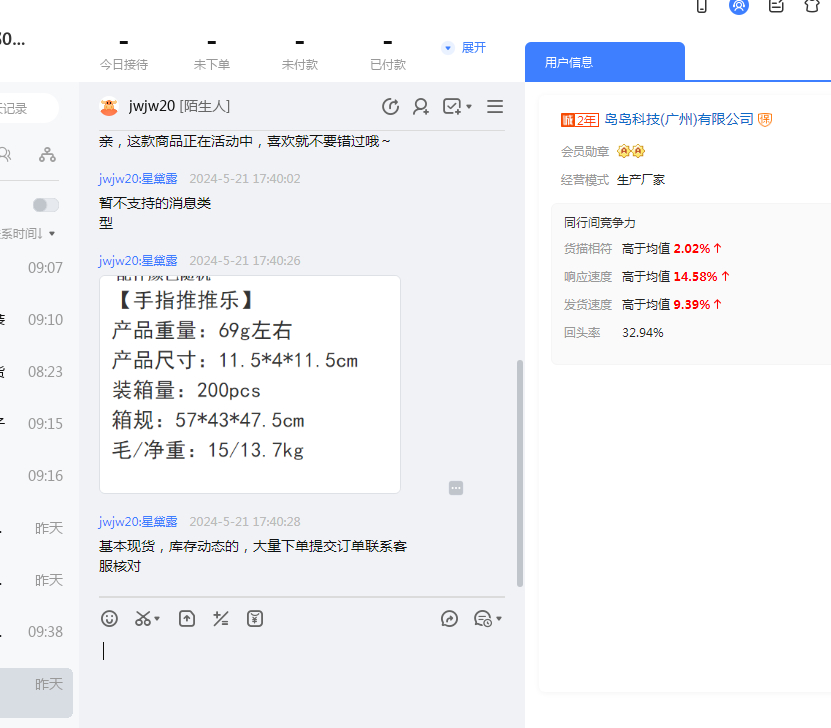Click the message text input area
This screenshot has height=728, width=831.
coord(300,665)
